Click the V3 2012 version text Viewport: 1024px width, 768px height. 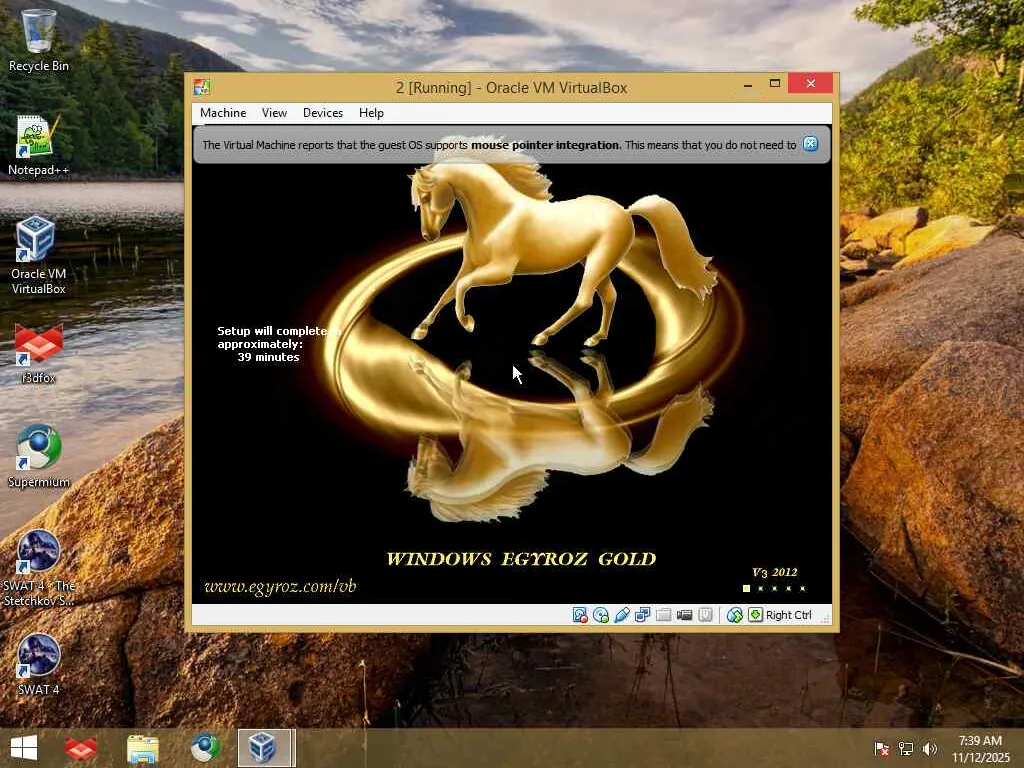[775, 573]
